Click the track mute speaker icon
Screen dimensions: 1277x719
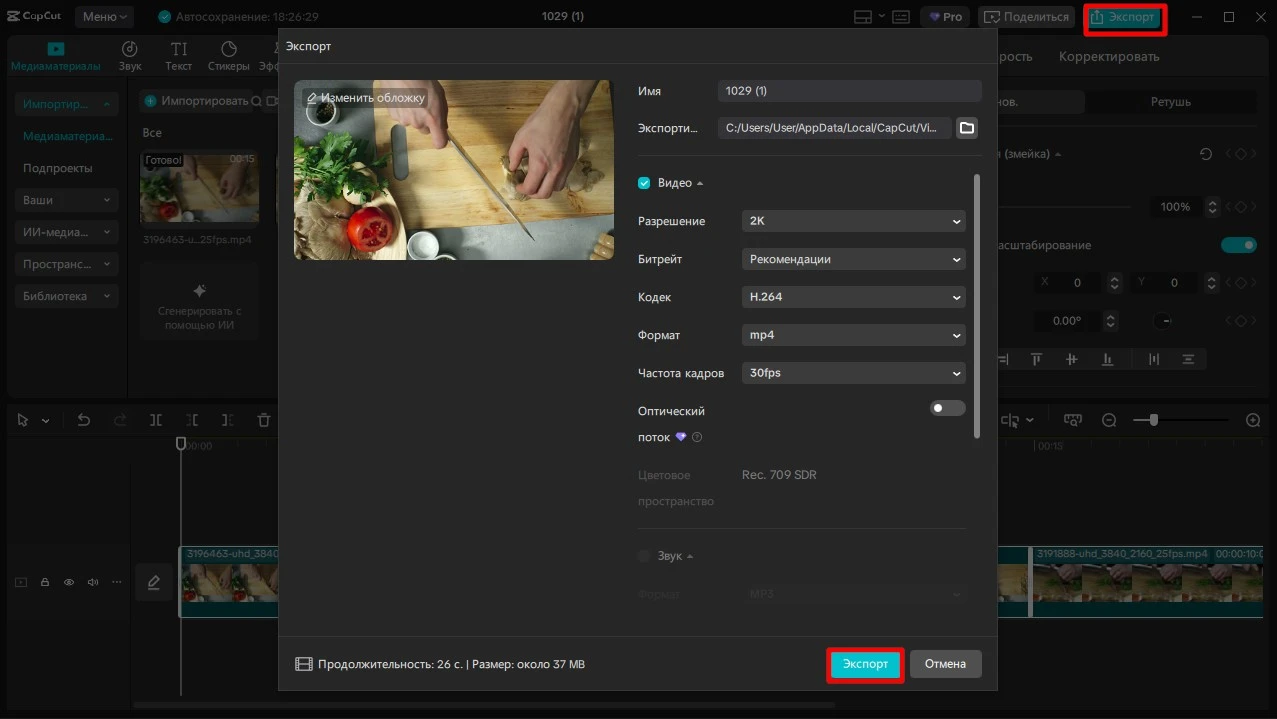[x=93, y=582]
